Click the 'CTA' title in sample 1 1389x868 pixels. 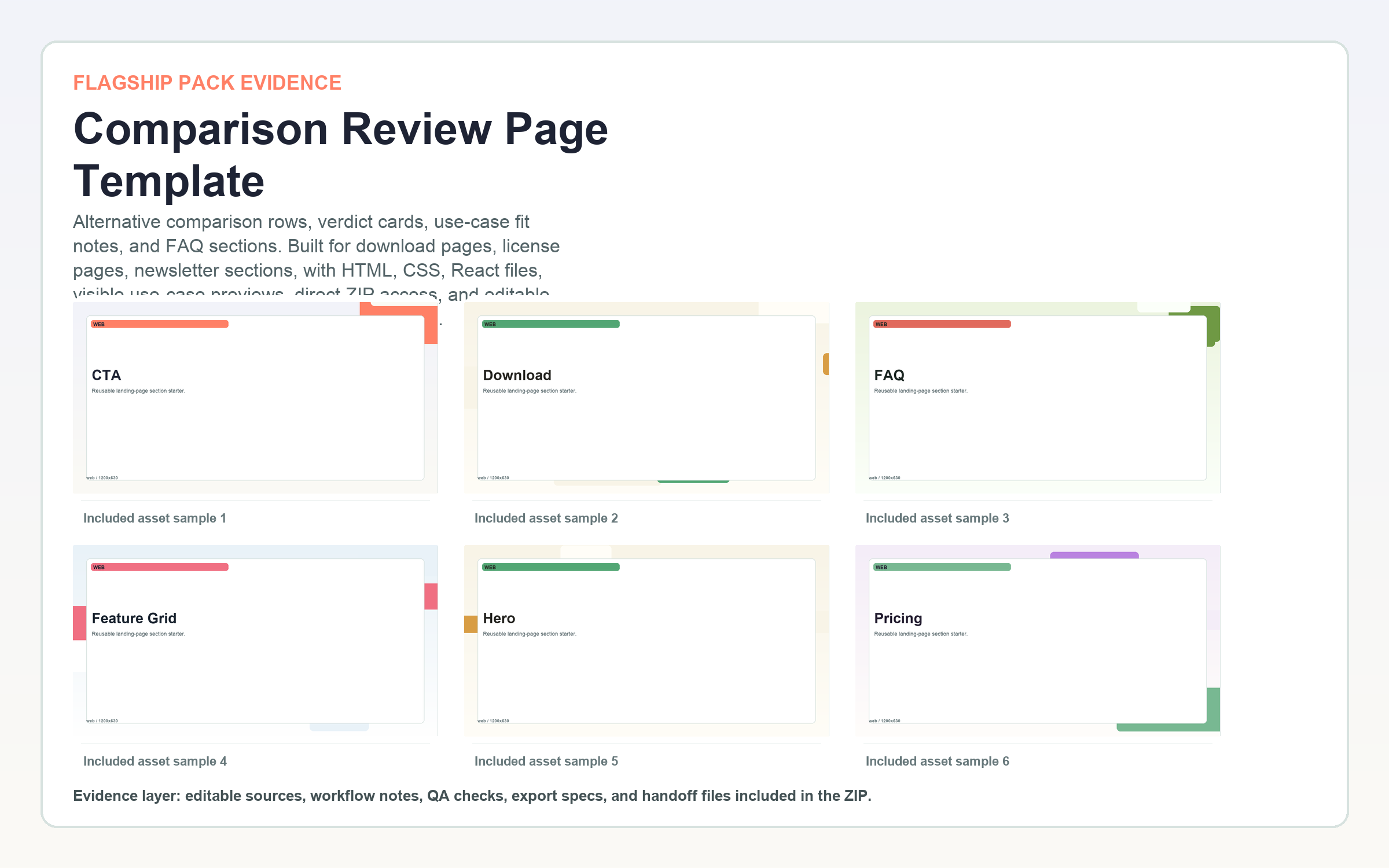pyautogui.click(x=106, y=376)
